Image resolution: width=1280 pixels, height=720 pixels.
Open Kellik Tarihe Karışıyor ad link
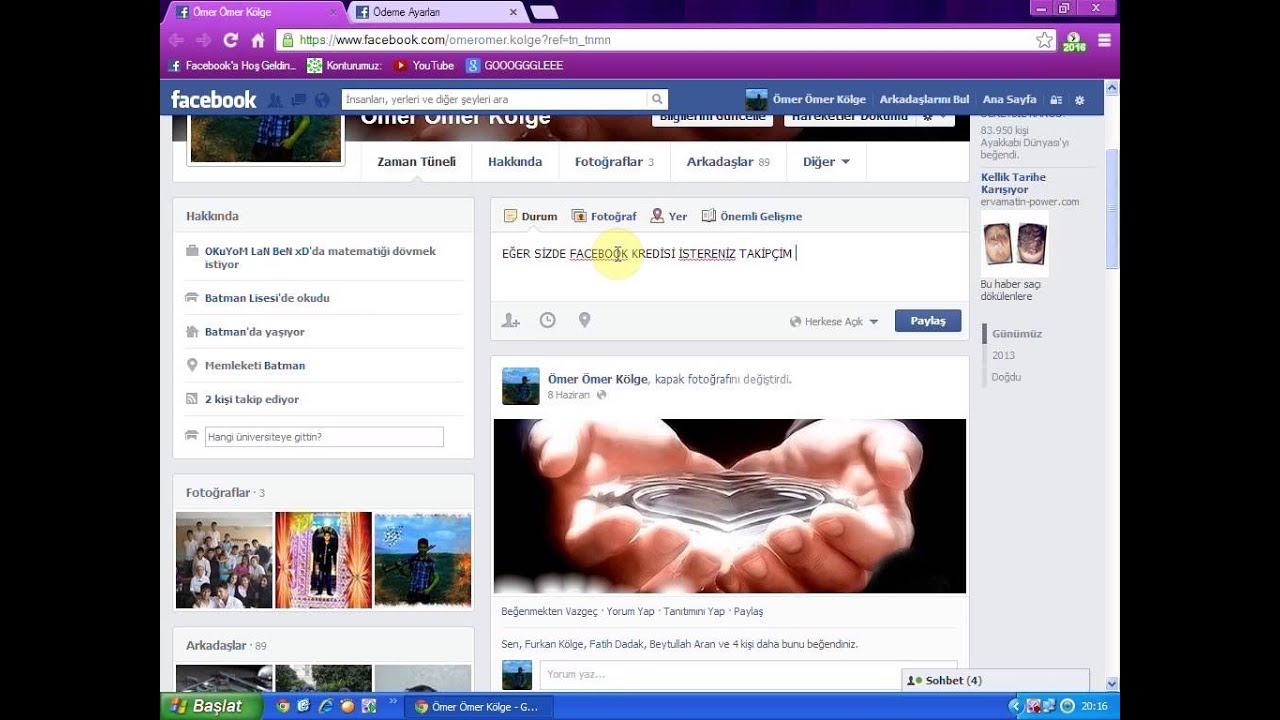click(1013, 183)
